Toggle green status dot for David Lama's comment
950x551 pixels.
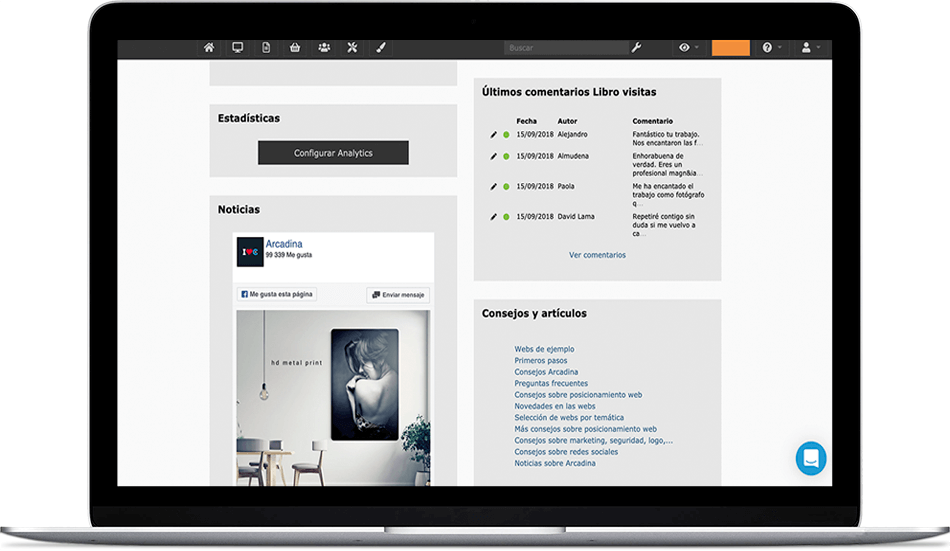(x=506, y=216)
